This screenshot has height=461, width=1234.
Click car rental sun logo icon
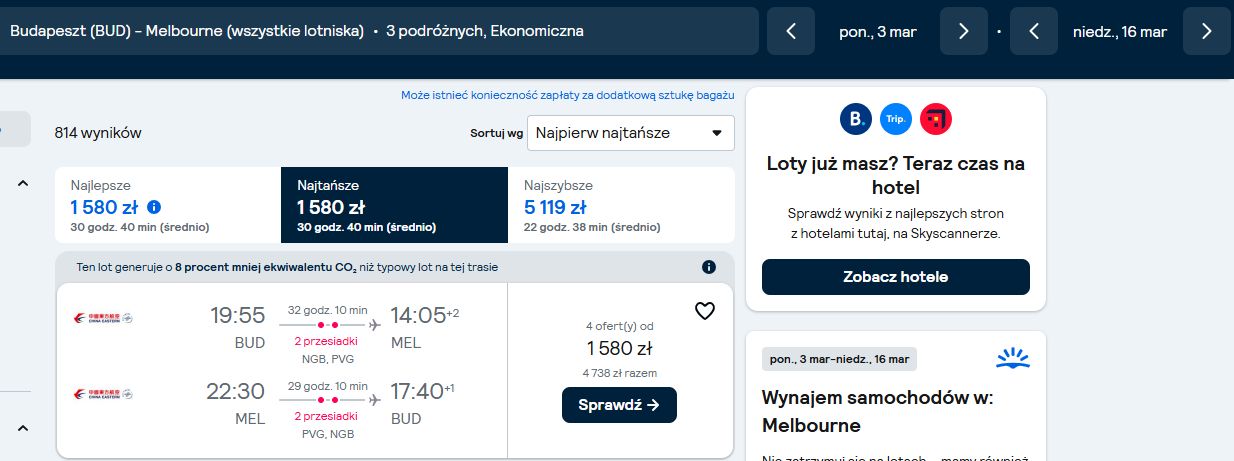point(1013,358)
